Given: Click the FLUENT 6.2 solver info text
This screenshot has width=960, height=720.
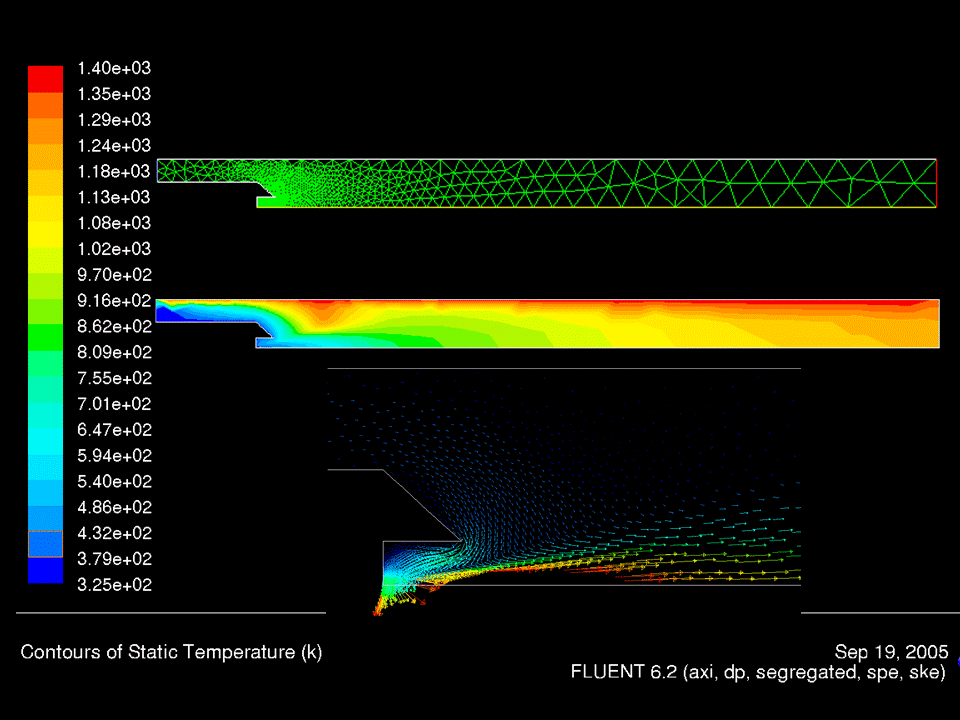Looking at the screenshot, I should click(760, 672).
